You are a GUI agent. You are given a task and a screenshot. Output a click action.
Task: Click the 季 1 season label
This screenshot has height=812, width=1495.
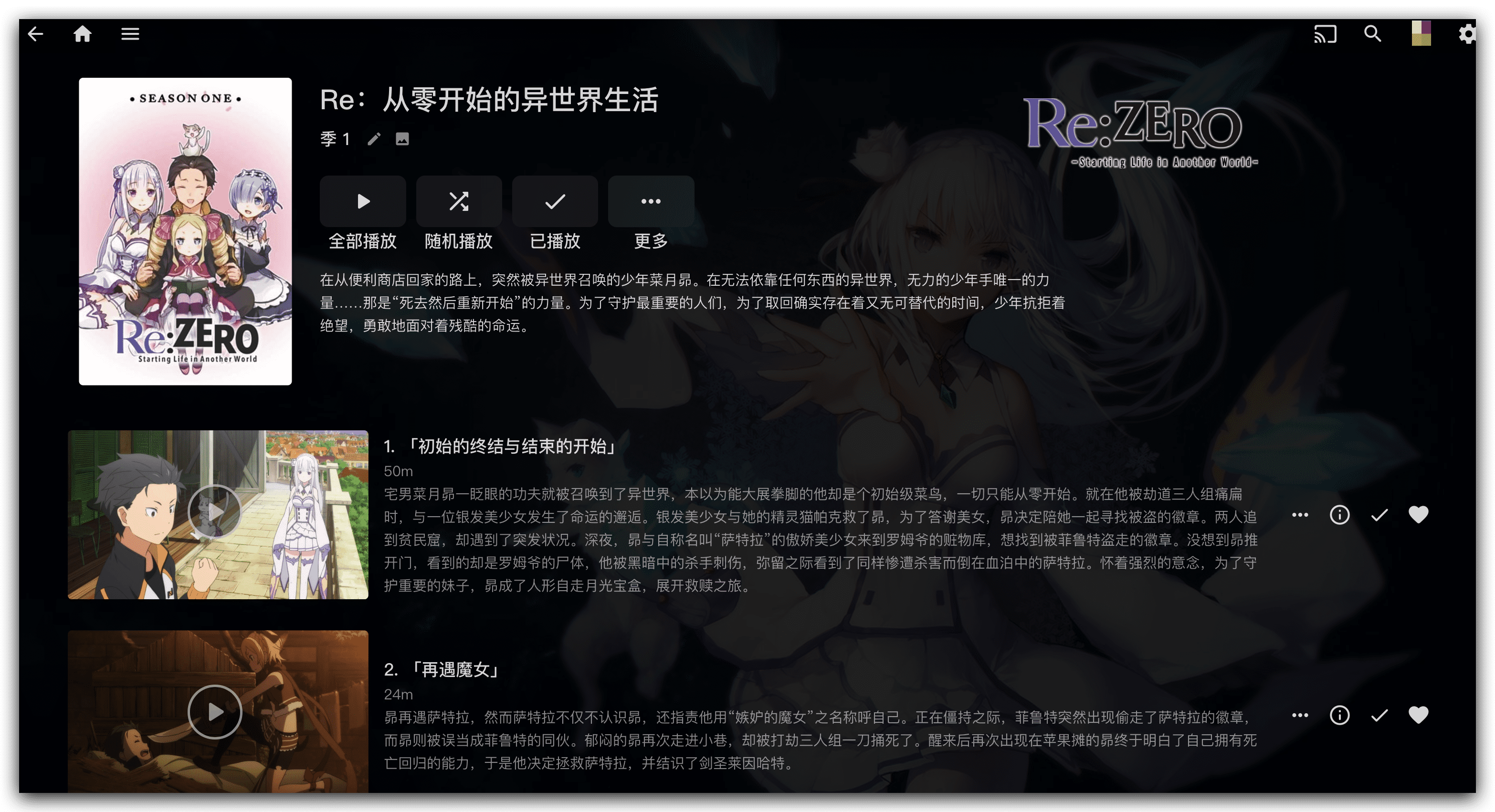tap(335, 139)
